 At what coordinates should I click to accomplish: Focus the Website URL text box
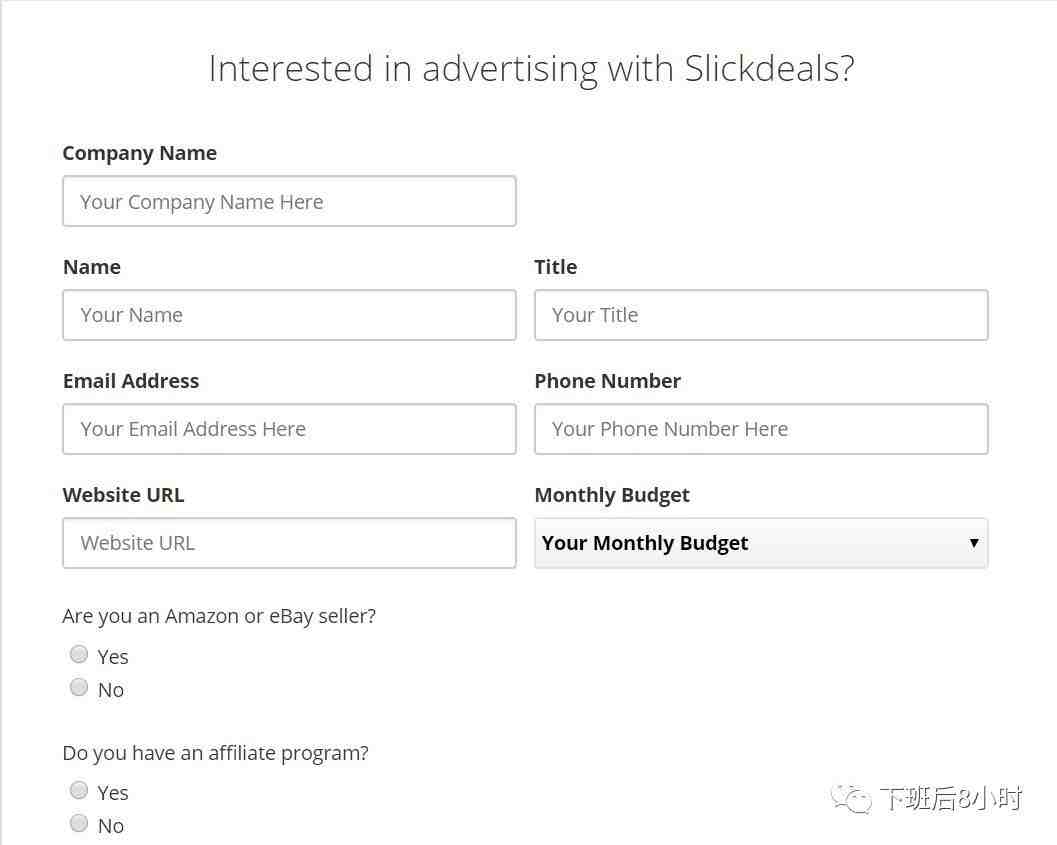click(289, 543)
